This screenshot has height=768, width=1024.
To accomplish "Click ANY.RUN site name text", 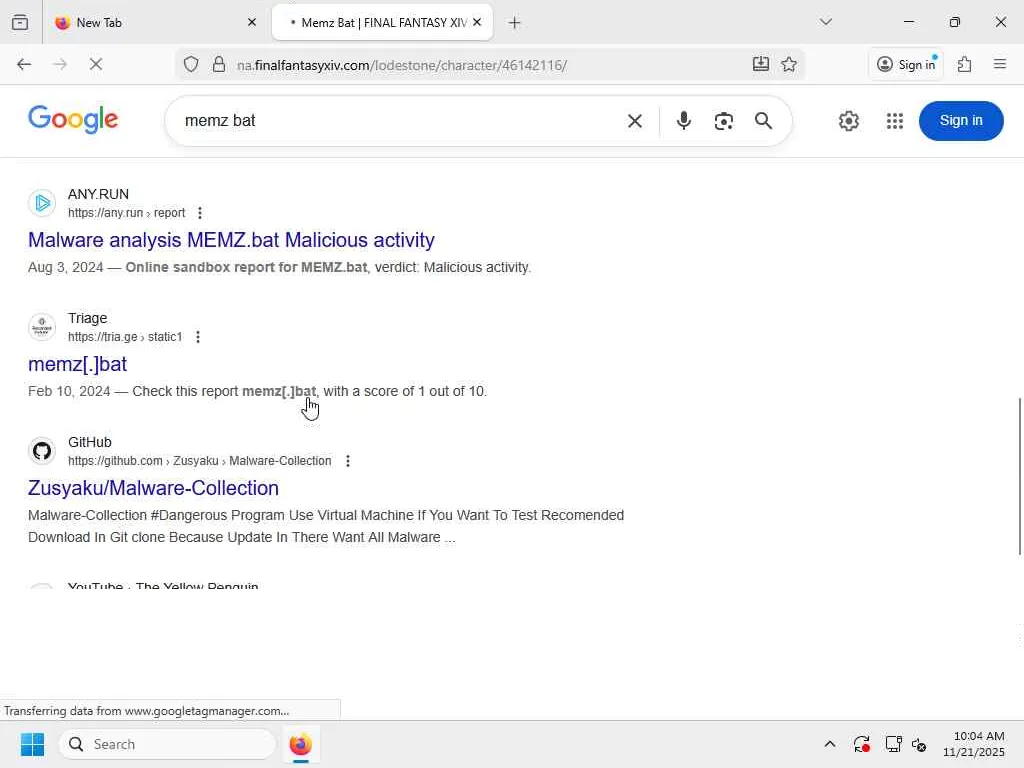I will (99, 194).
